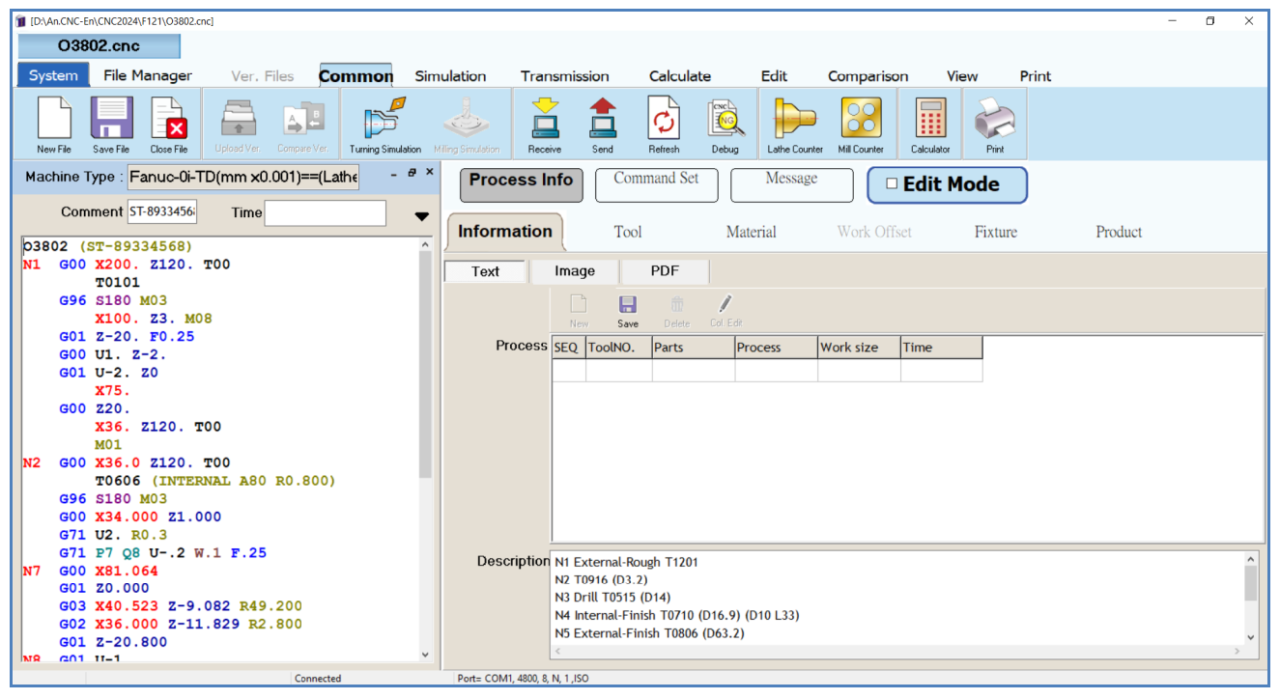This screenshot has width=1280, height=699.
Task: Click the Receive transmission icon
Action: pyautogui.click(x=544, y=123)
